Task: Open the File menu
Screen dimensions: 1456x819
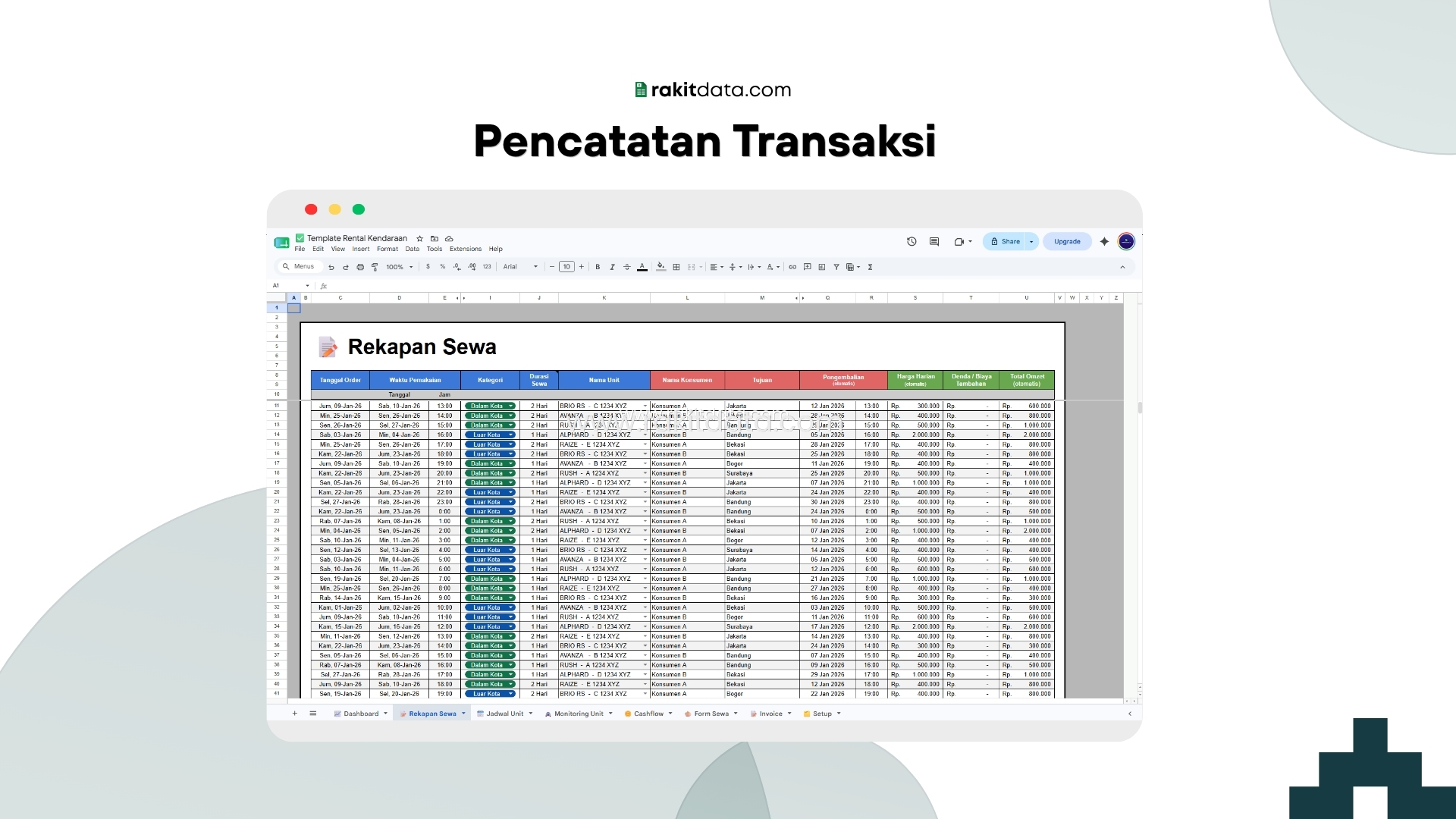Action: point(300,249)
